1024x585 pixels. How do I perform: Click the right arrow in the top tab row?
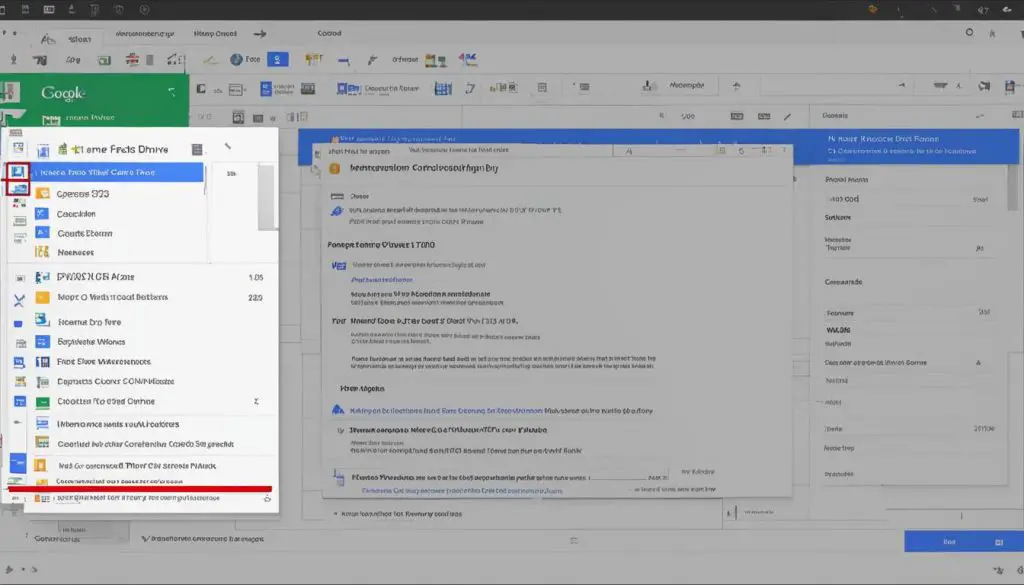click(260, 33)
